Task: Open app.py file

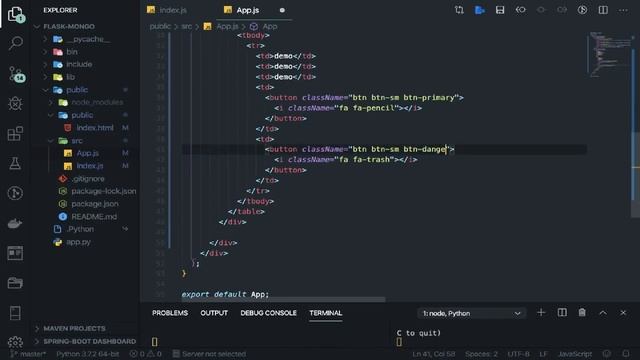Action: [78, 242]
